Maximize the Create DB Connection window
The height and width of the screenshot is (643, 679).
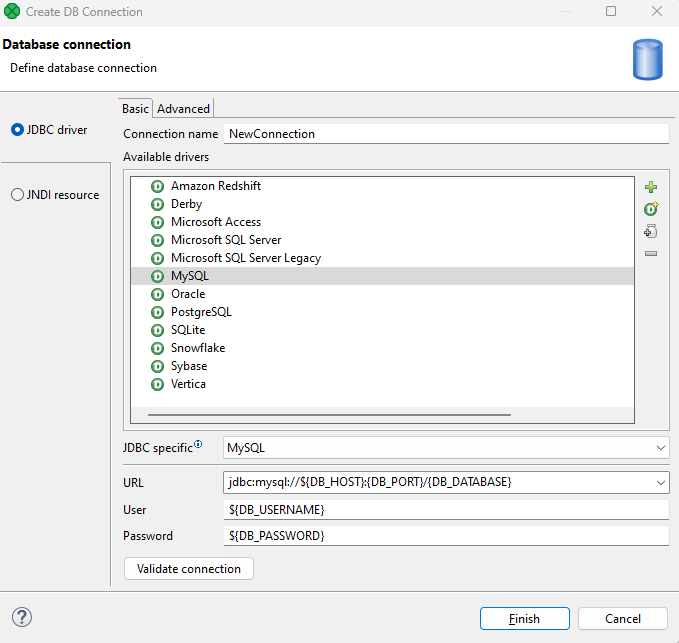(x=611, y=11)
